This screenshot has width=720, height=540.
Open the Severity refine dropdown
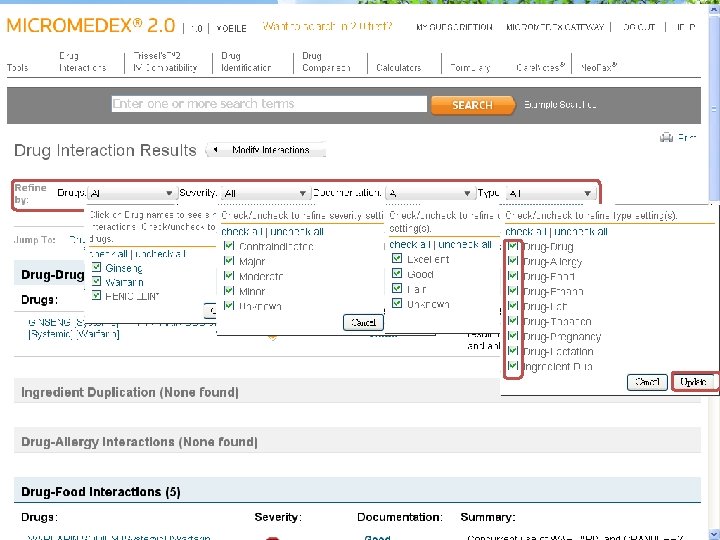(x=265, y=193)
